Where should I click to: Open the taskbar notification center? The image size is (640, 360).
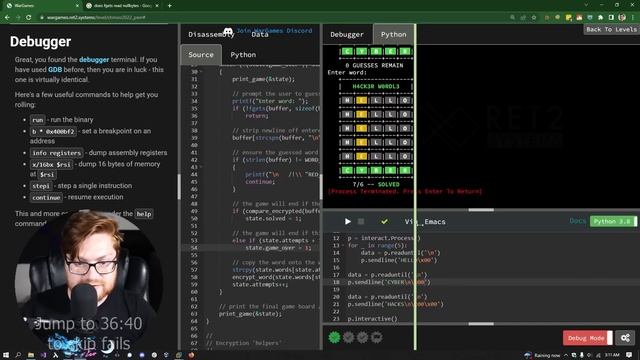click(629, 355)
